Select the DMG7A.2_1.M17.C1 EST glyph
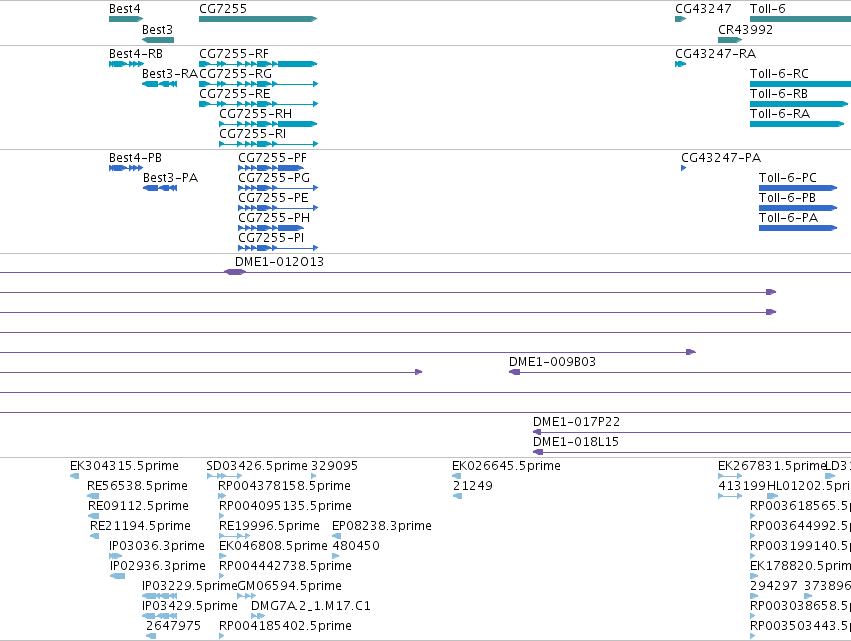Screen dimensions: 851x641 click(x=258, y=616)
